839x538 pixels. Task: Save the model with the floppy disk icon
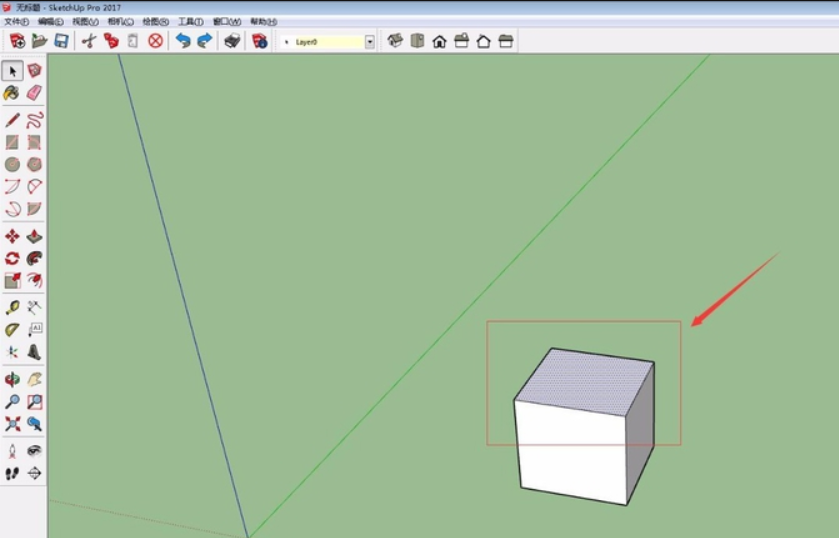click(x=62, y=41)
